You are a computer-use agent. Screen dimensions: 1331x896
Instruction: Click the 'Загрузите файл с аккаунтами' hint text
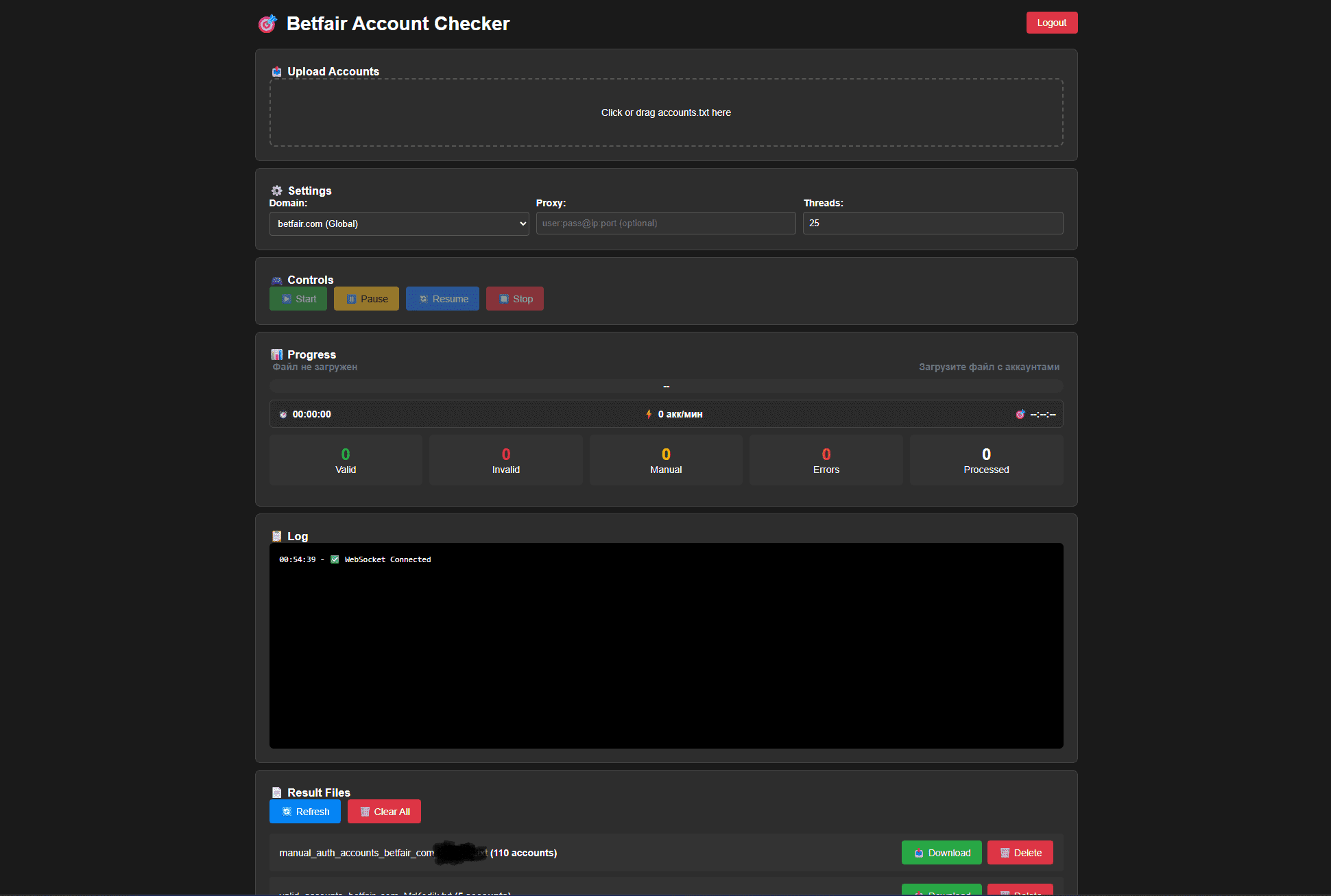(989, 367)
